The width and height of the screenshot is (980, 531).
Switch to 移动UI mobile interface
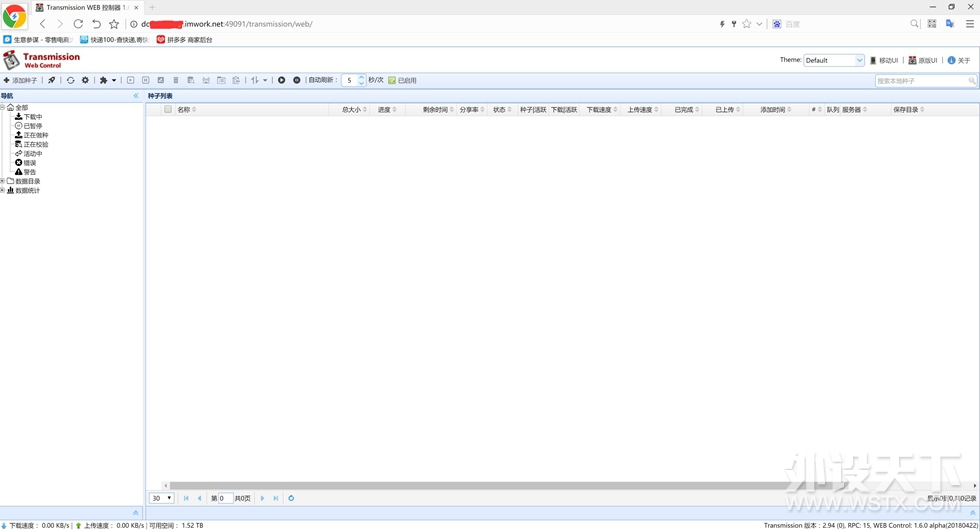(884, 61)
